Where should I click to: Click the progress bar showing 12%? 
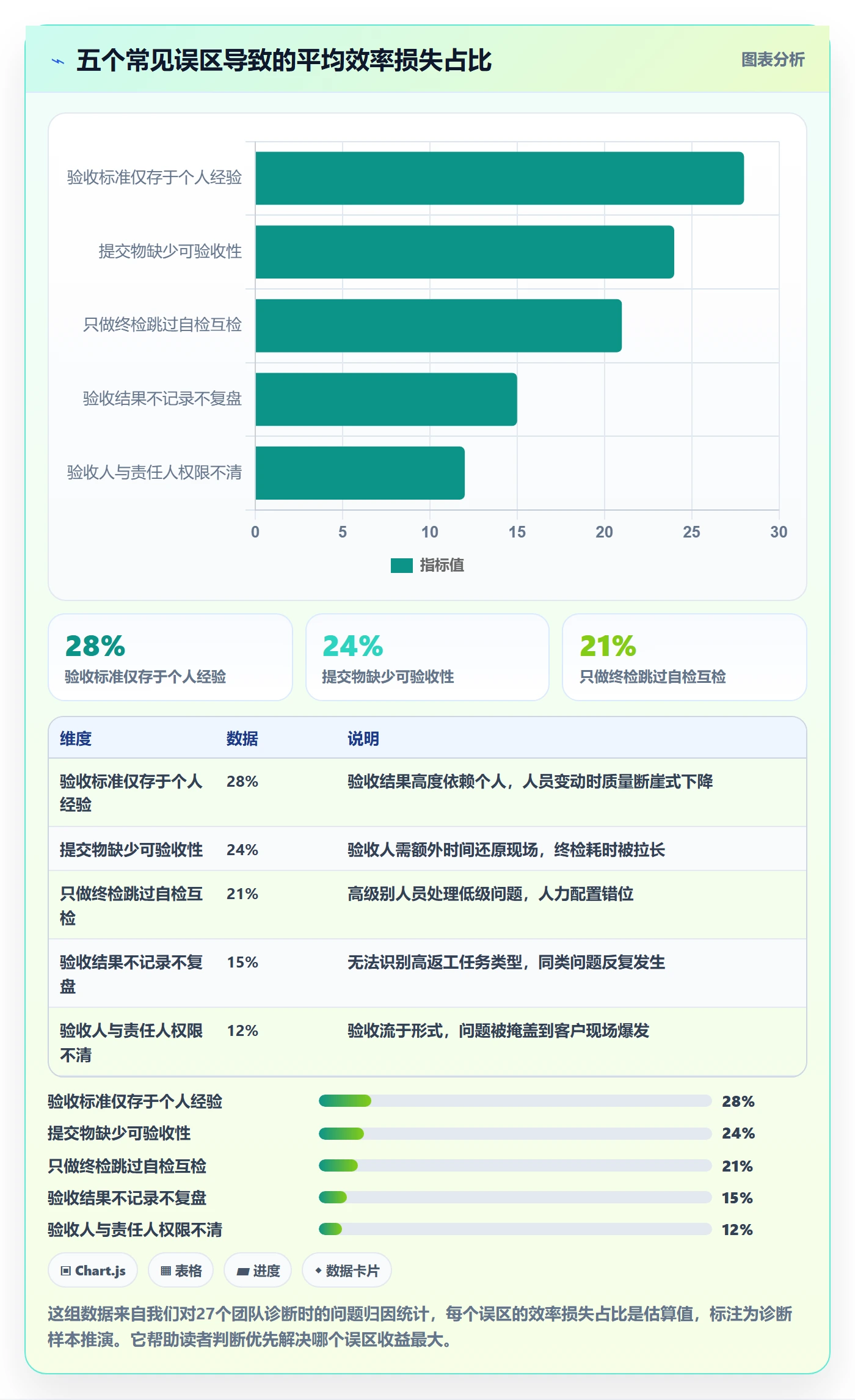click(515, 1229)
